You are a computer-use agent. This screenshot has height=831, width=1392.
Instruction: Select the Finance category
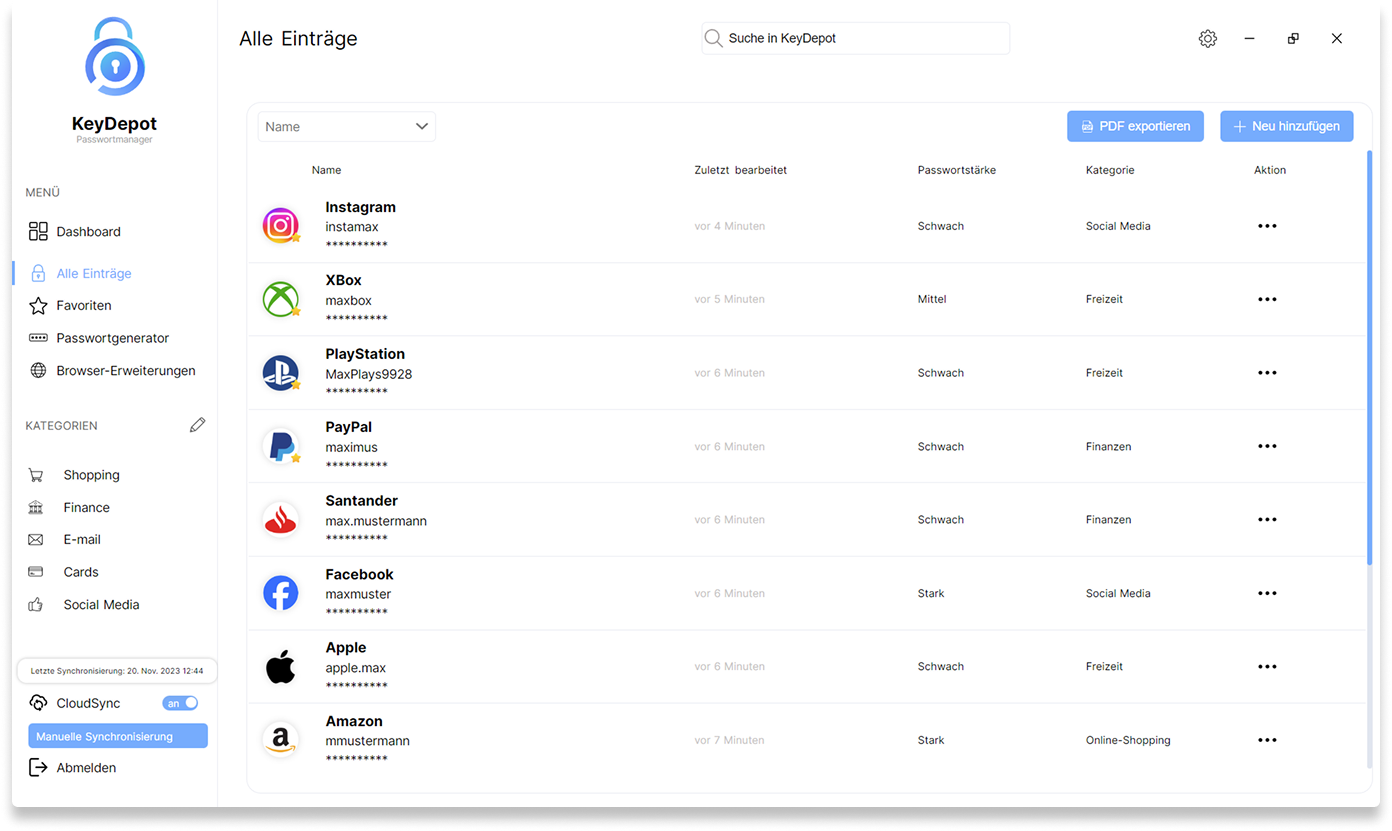click(x=87, y=507)
